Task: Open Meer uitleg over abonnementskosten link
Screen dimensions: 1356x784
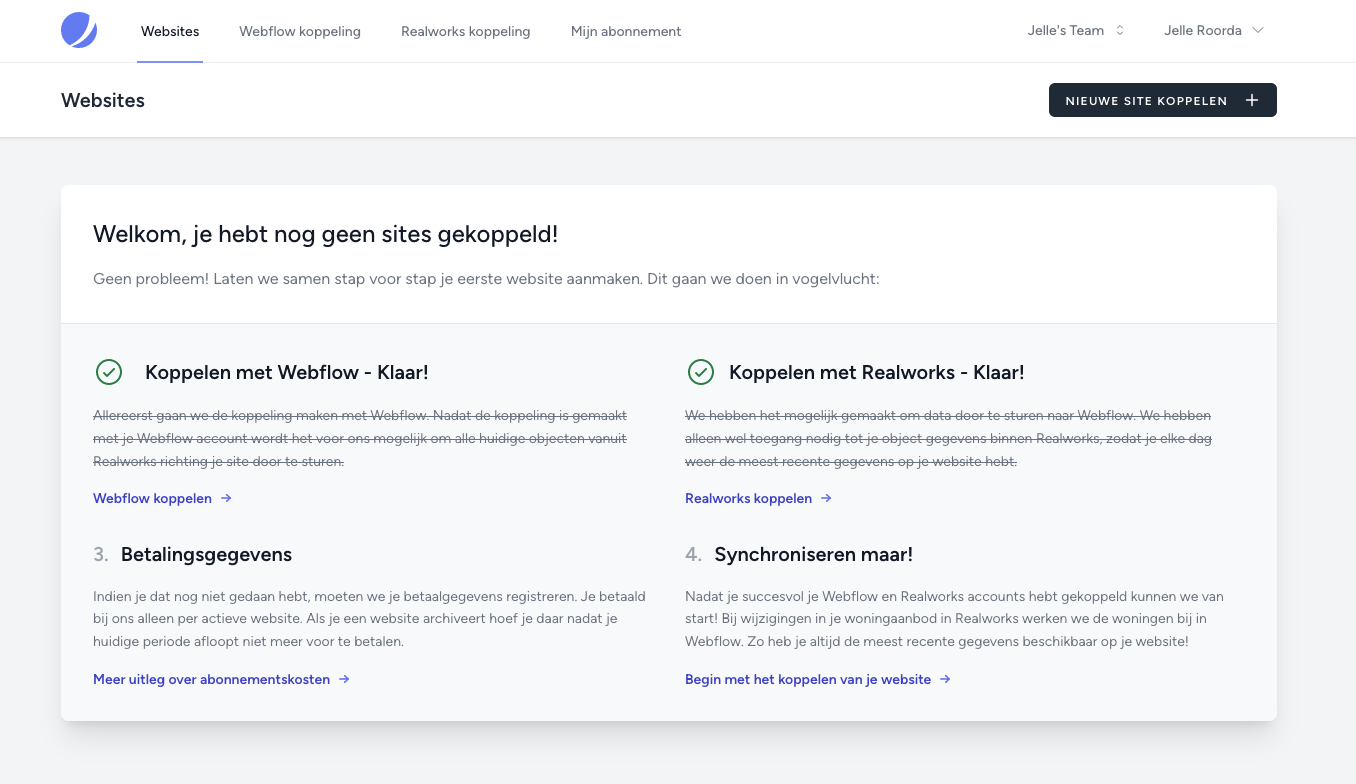Action: 211,679
